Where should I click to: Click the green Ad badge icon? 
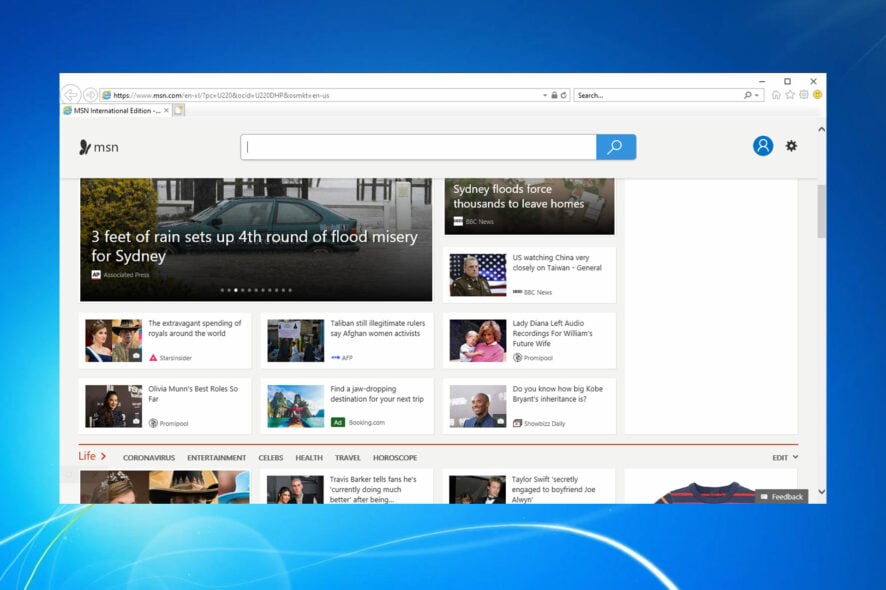pyautogui.click(x=337, y=422)
